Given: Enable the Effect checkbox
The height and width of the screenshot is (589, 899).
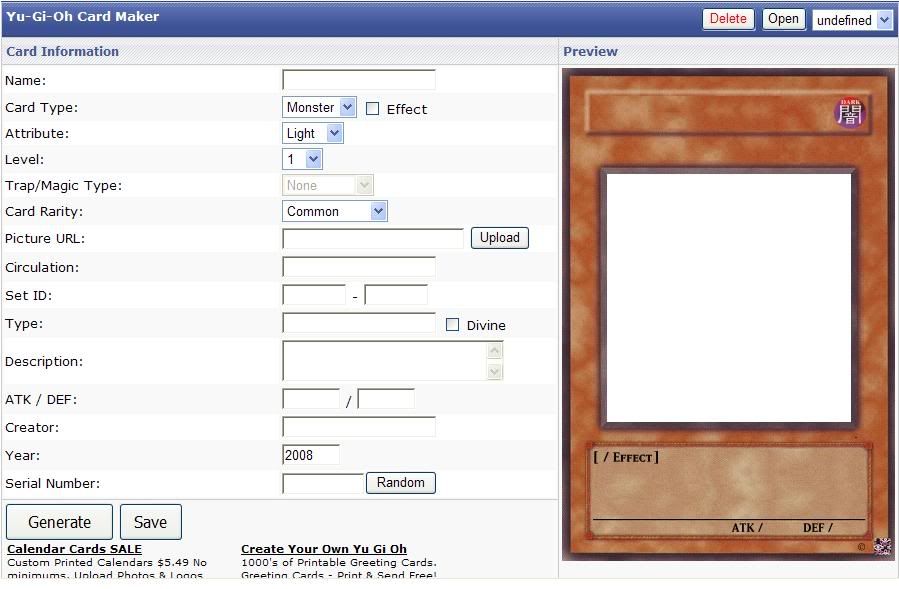Looking at the screenshot, I should 373,109.
